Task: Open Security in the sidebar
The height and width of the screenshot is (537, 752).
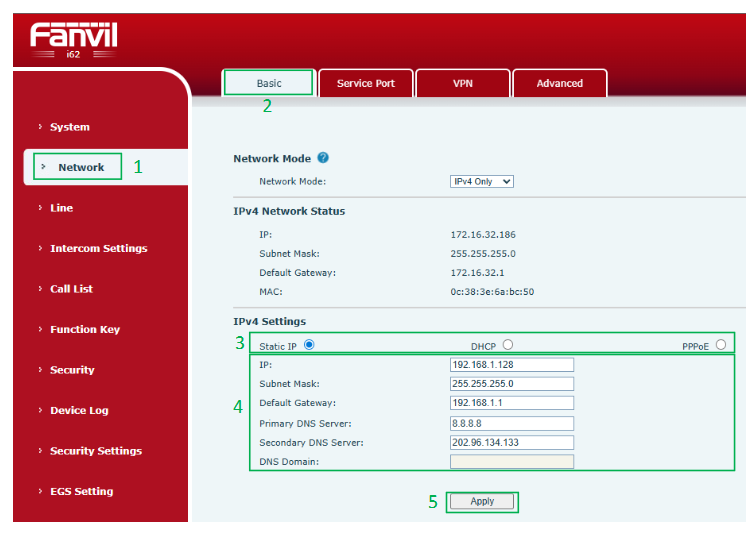Action: pyautogui.click(x=72, y=370)
